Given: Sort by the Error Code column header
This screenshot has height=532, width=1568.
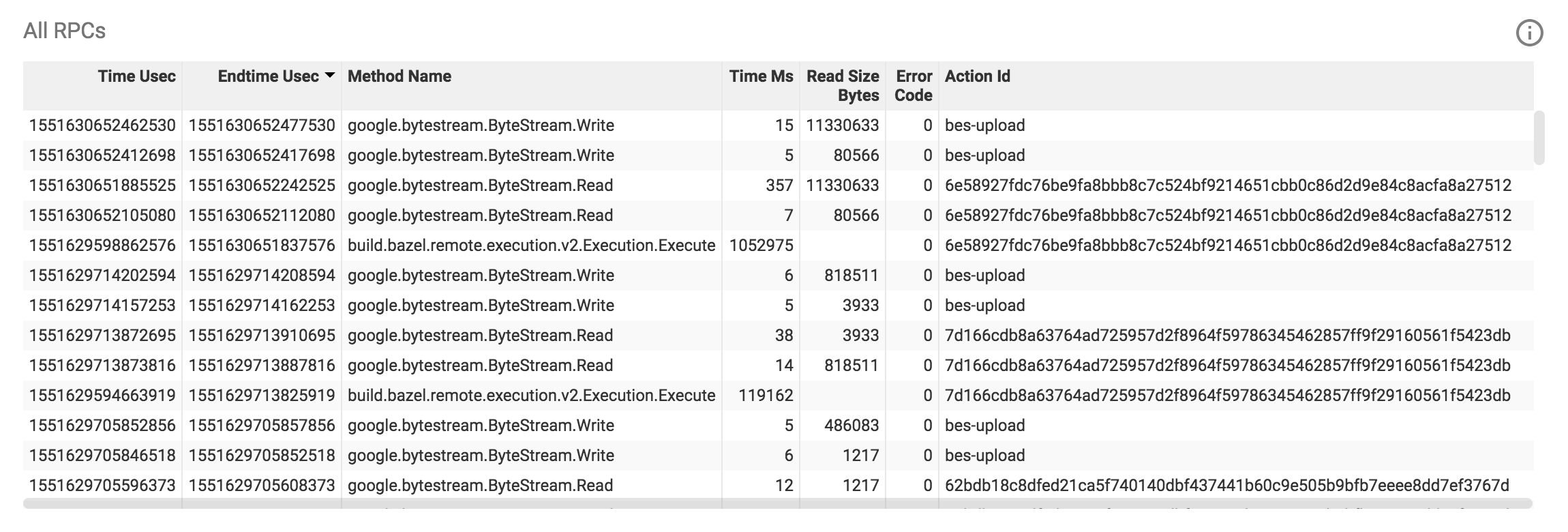Looking at the screenshot, I should click(x=913, y=85).
